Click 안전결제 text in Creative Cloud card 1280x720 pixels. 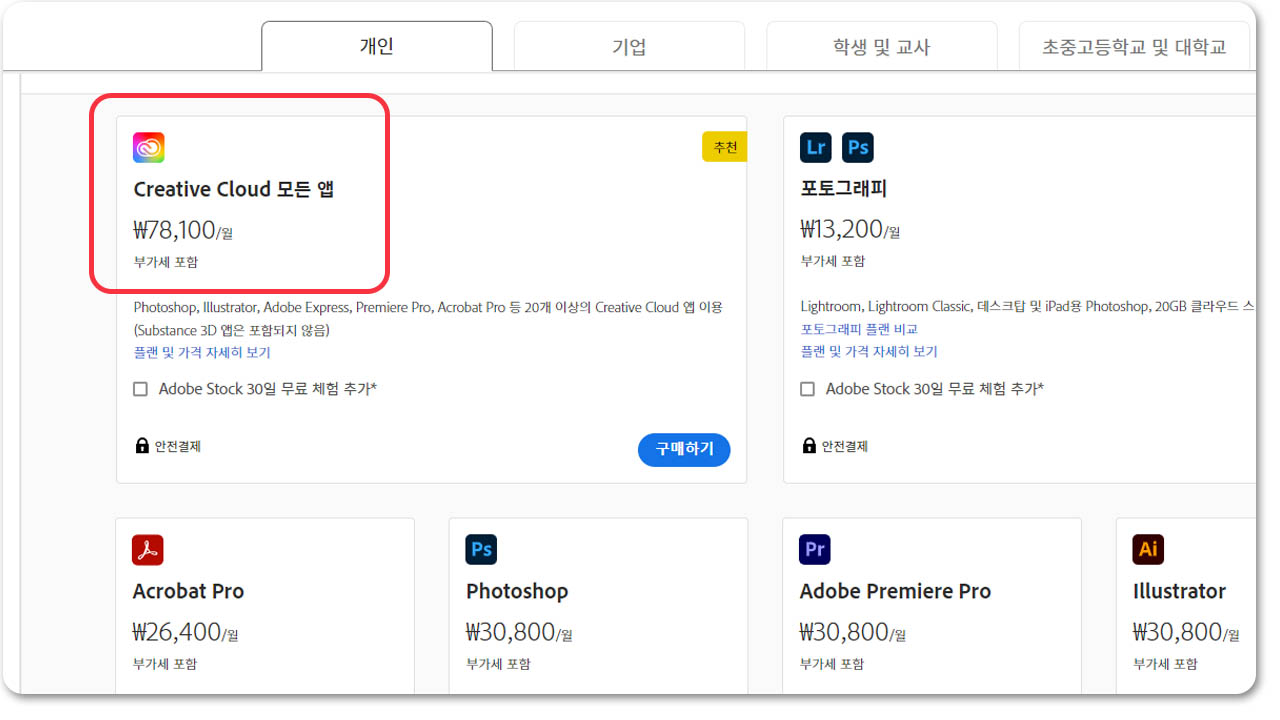pyautogui.click(x=178, y=446)
